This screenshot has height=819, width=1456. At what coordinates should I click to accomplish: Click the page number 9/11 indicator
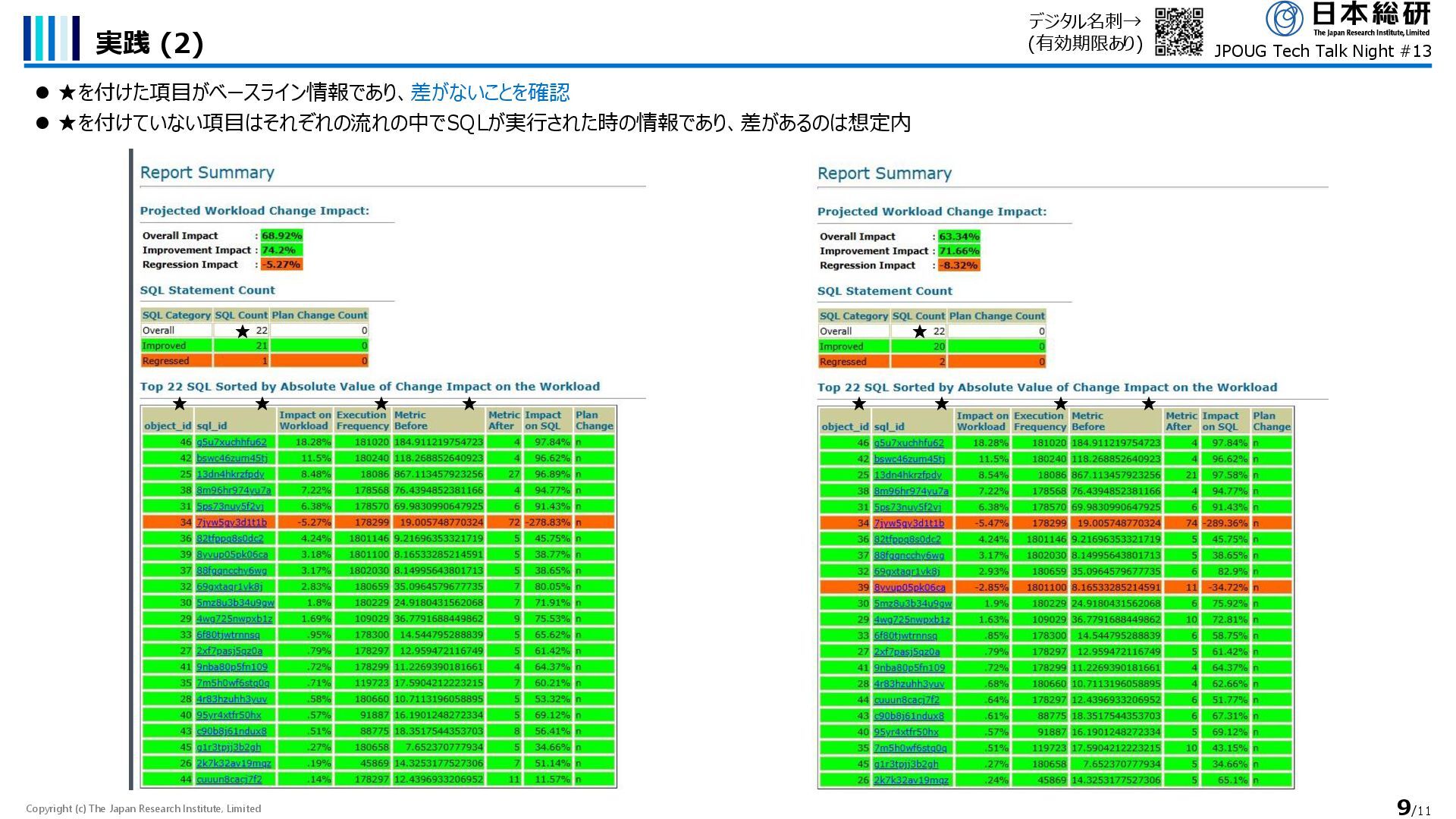(1413, 808)
